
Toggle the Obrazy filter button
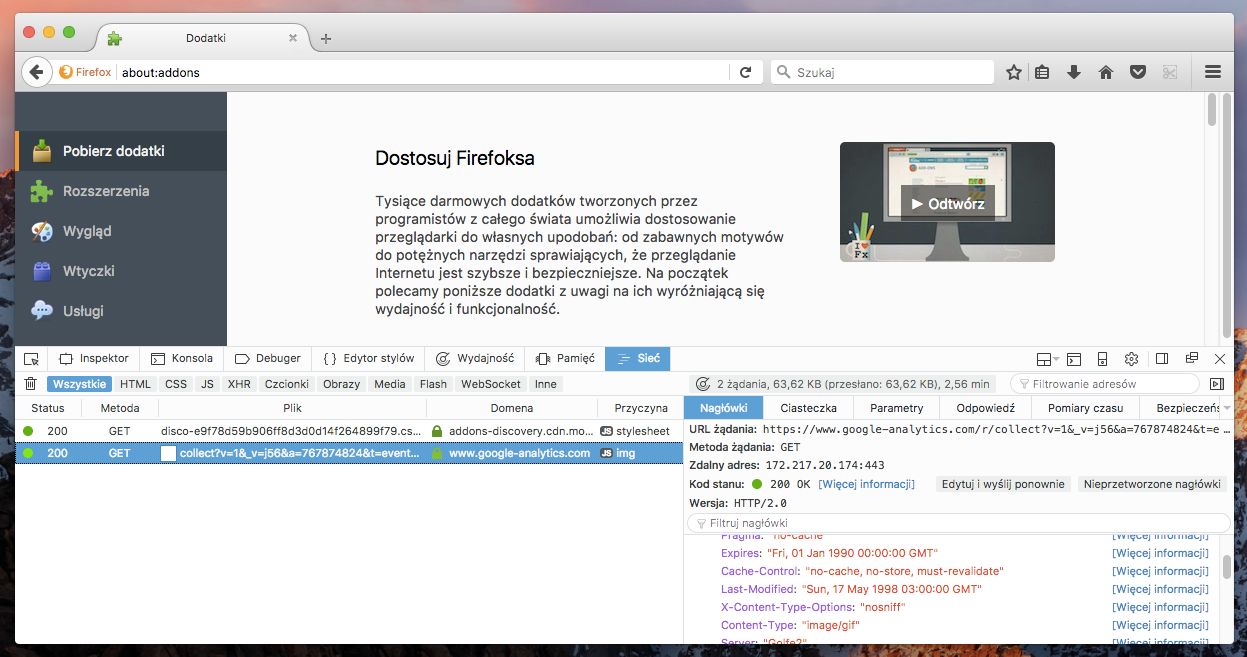click(x=341, y=384)
